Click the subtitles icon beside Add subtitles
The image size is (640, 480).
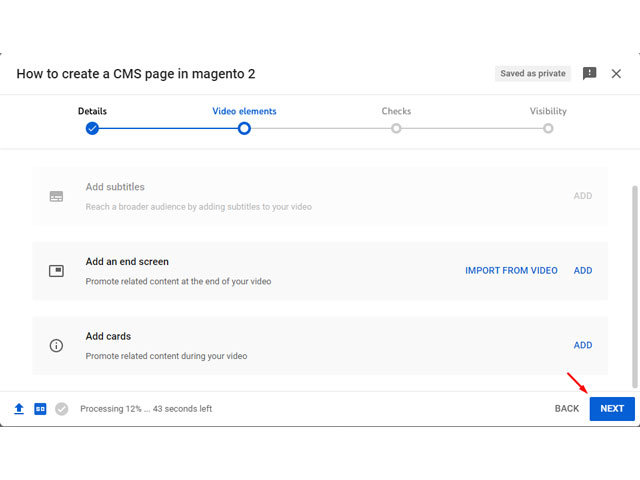click(56, 196)
